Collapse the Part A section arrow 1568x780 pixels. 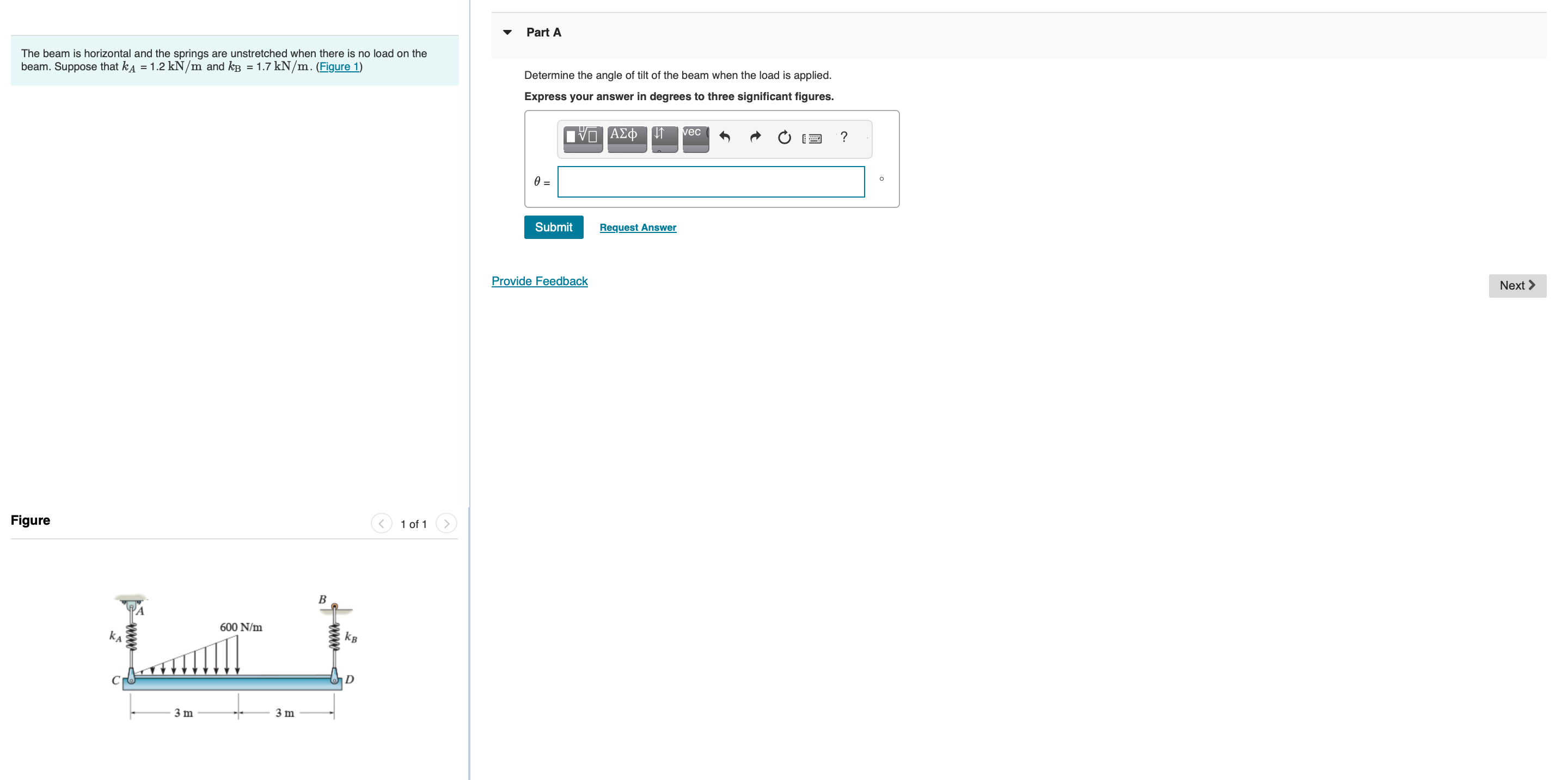tap(507, 33)
